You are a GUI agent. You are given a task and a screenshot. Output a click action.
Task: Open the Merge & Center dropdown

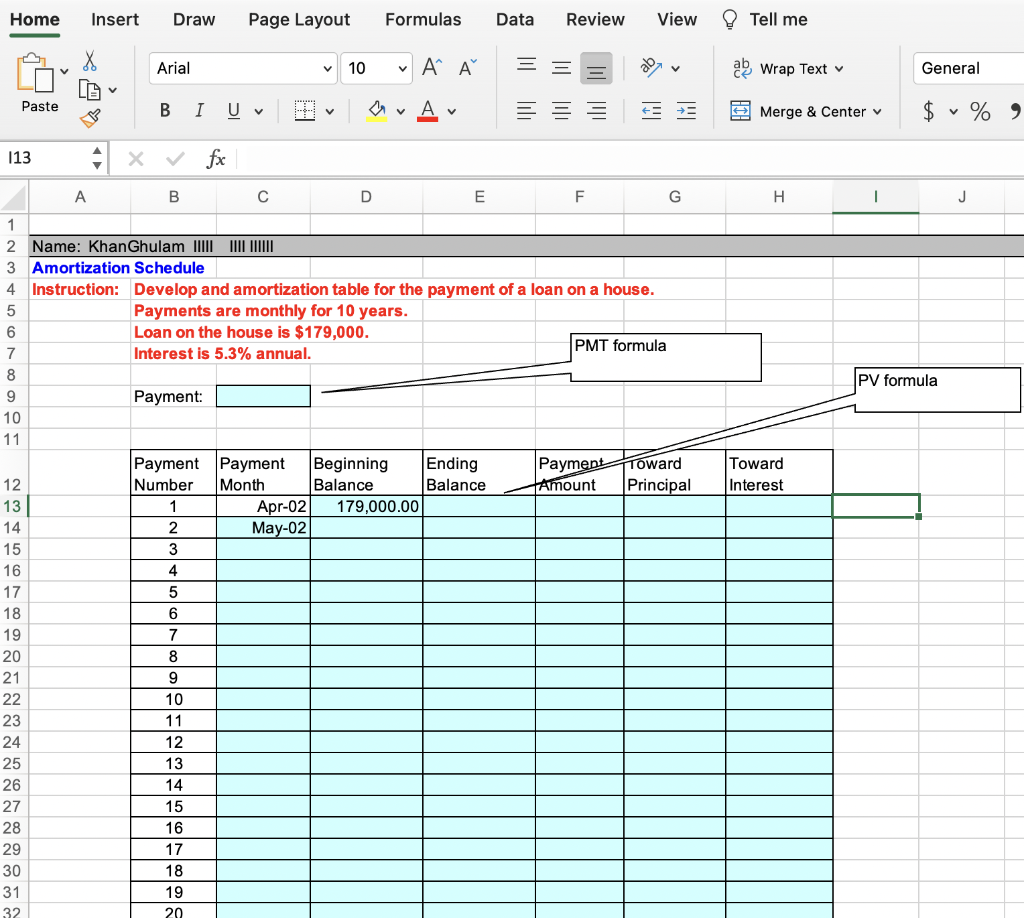[x=877, y=111]
